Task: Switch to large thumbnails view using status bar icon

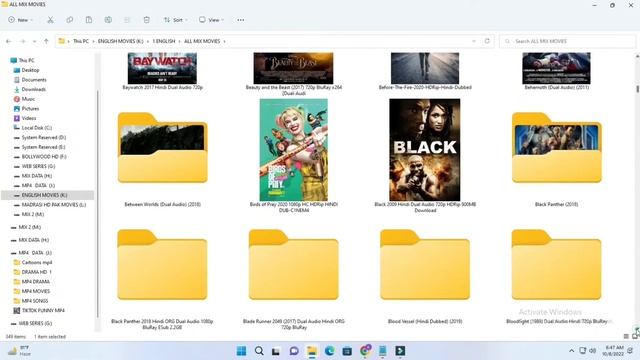Action: point(635,336)
